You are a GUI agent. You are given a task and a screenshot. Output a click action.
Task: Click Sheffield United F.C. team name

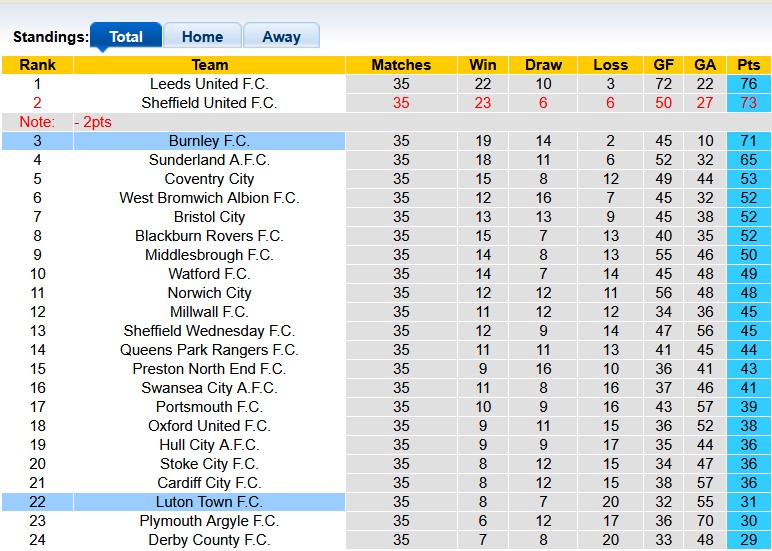point(209,103)
